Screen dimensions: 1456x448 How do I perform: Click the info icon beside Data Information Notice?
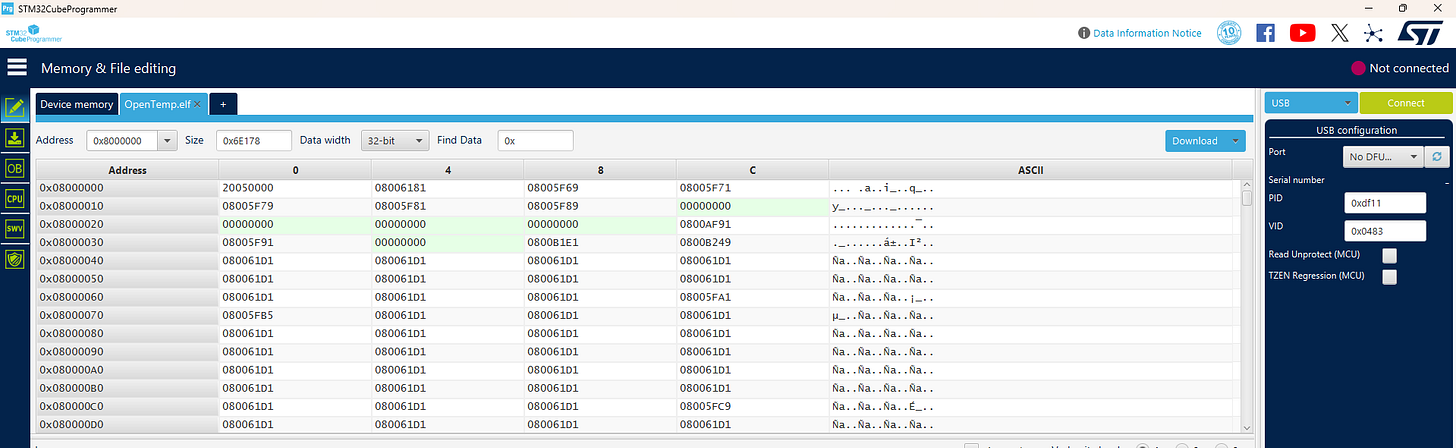tap(1084, 33)
